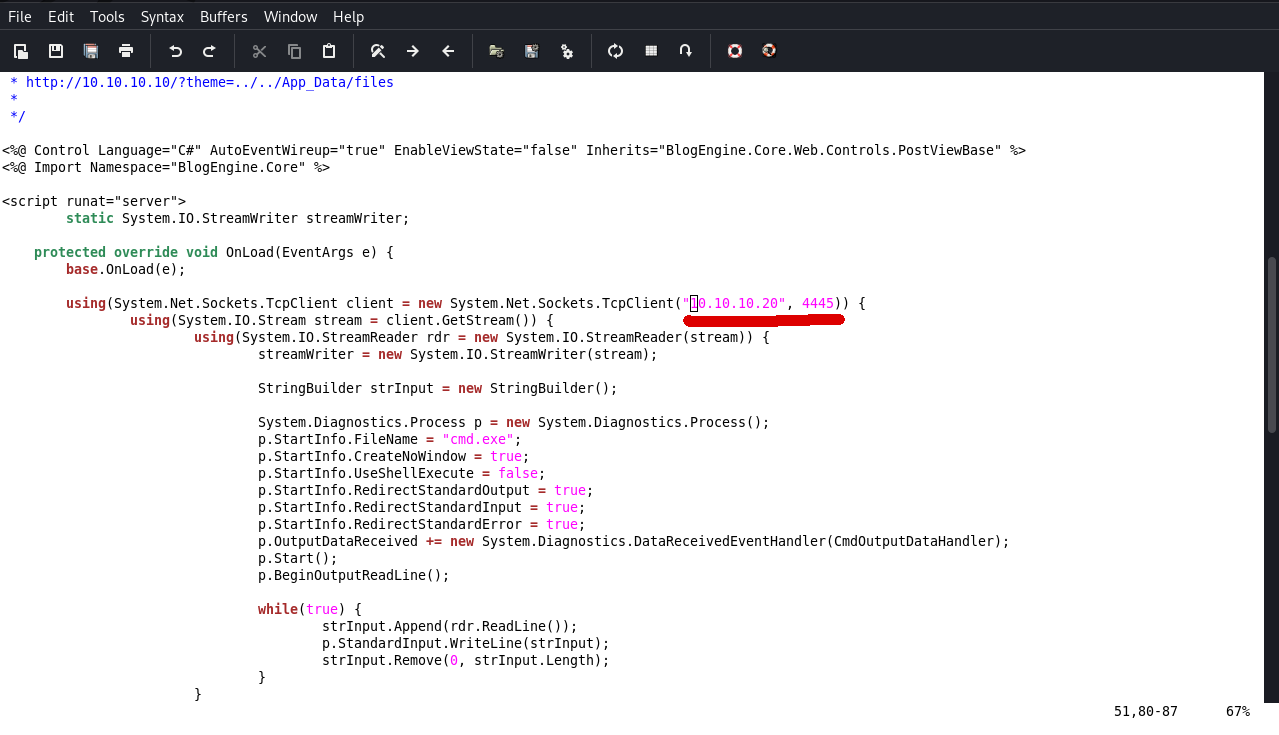Click the Copy icon in toolbar
Image resolution: width=1279 pixels, height=735 pixels.
(x=294, y=51)
